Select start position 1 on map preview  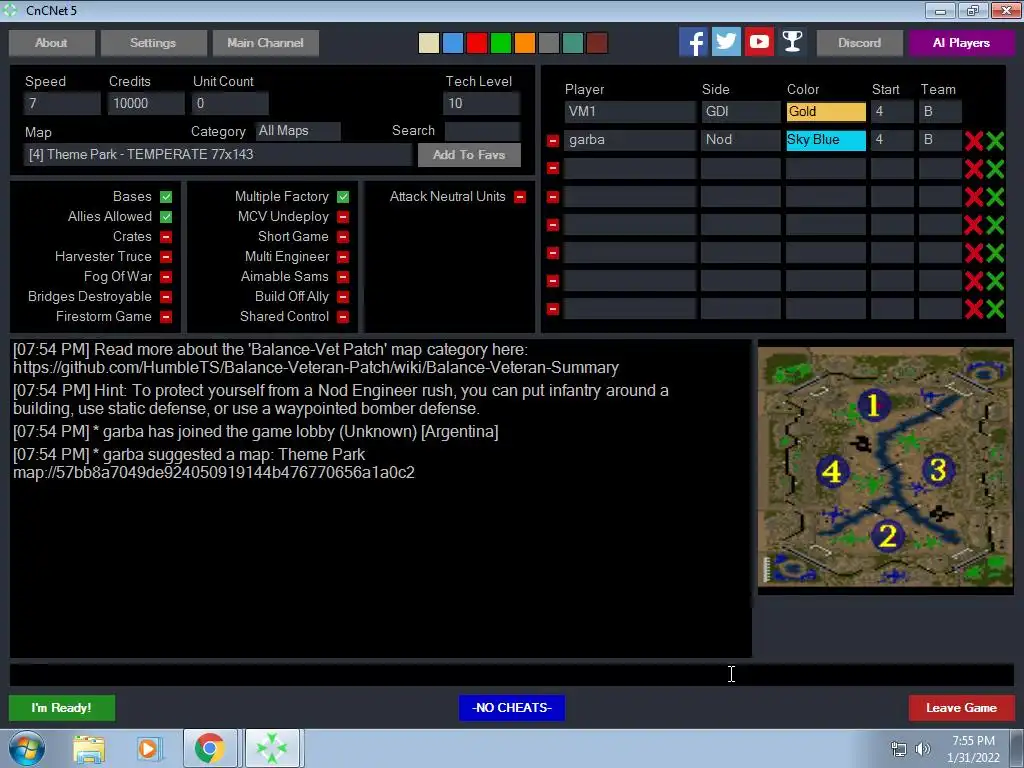tap(873, 405)
